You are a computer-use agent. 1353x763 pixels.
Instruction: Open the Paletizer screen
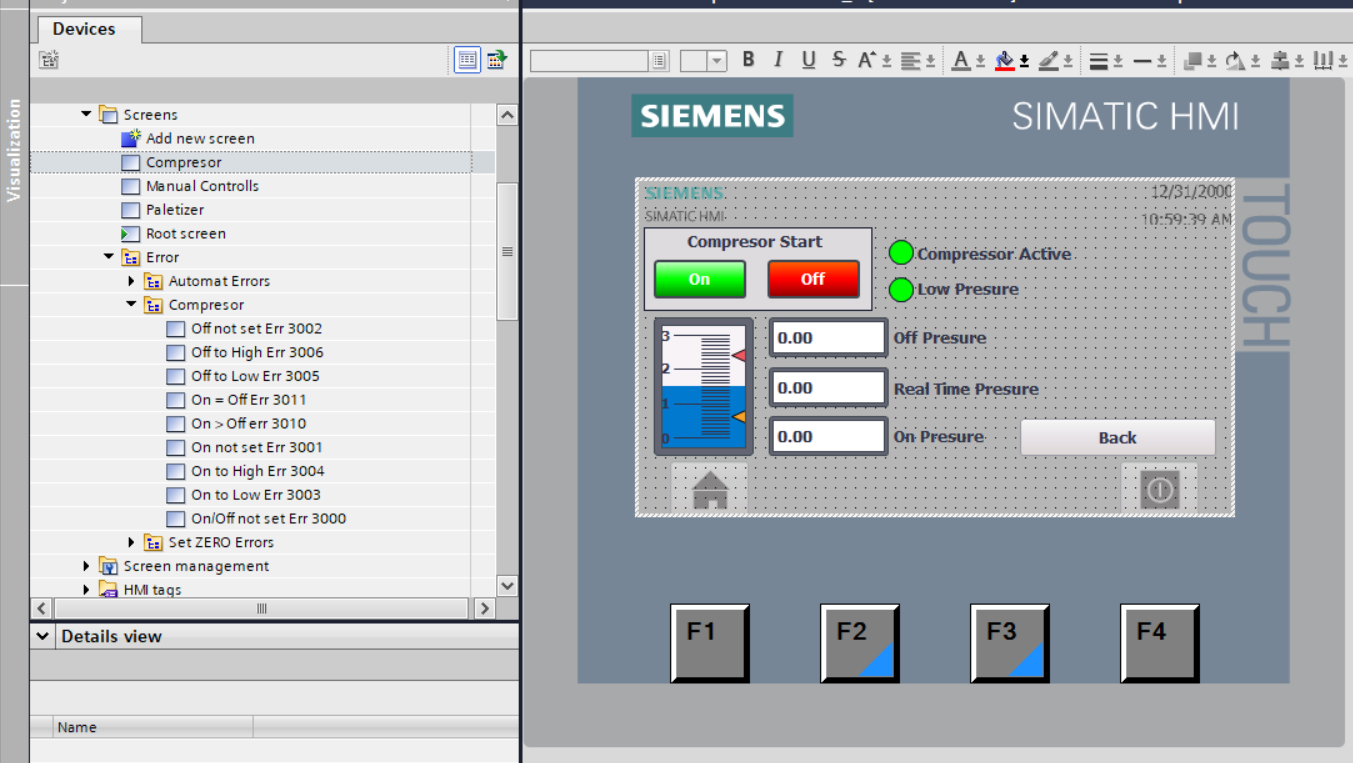click(x=175, y=210)
